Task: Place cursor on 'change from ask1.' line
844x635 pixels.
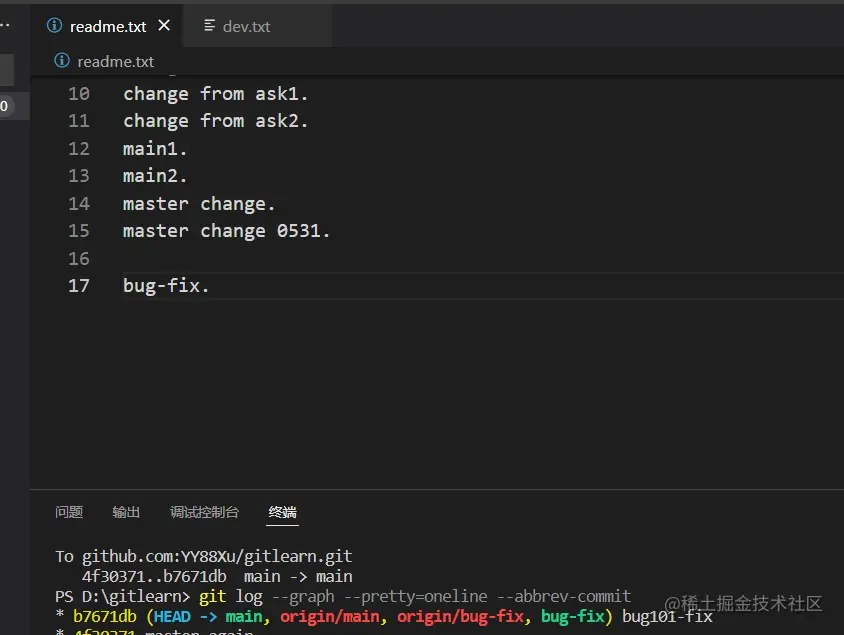Action: click(x=215, y=94)
